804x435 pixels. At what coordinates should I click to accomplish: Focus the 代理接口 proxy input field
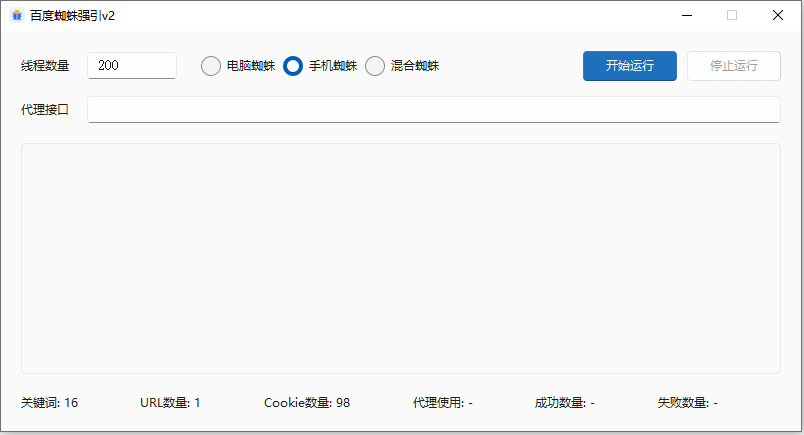(x=434, y=109)
